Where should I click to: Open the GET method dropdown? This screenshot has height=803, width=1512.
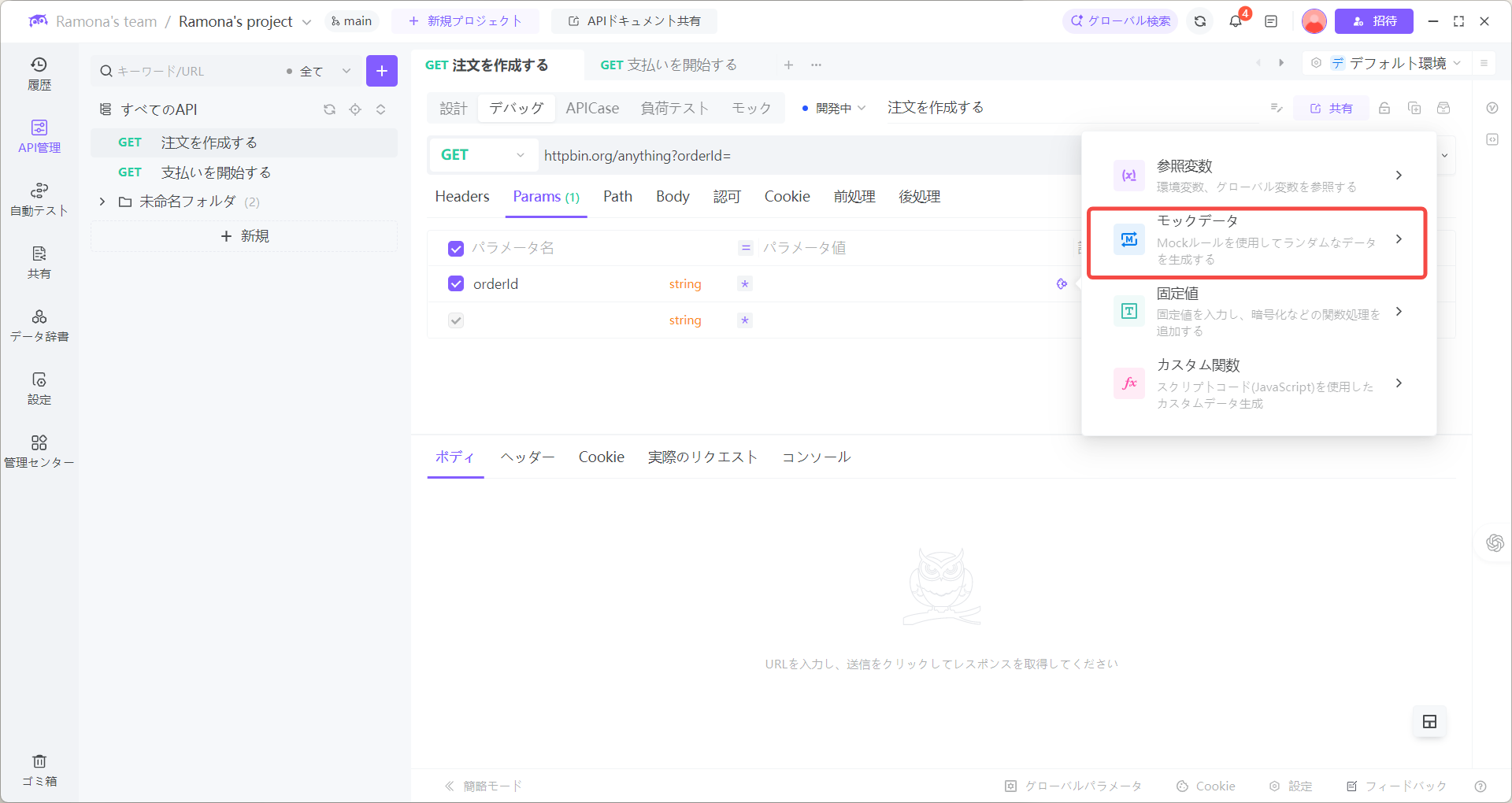click(x=482, y=155)
